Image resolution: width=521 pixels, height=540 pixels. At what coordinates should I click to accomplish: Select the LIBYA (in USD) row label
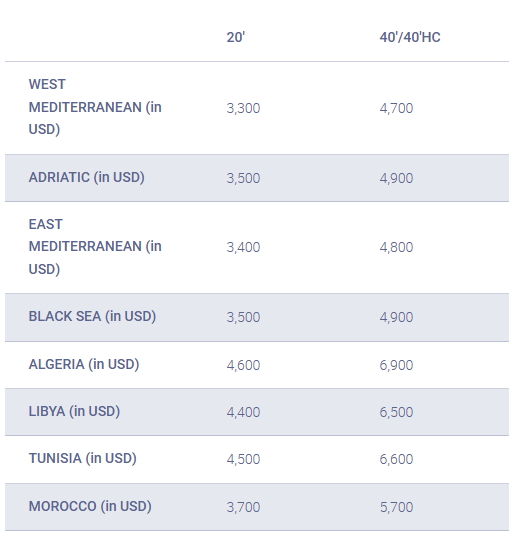coord(74,412)
